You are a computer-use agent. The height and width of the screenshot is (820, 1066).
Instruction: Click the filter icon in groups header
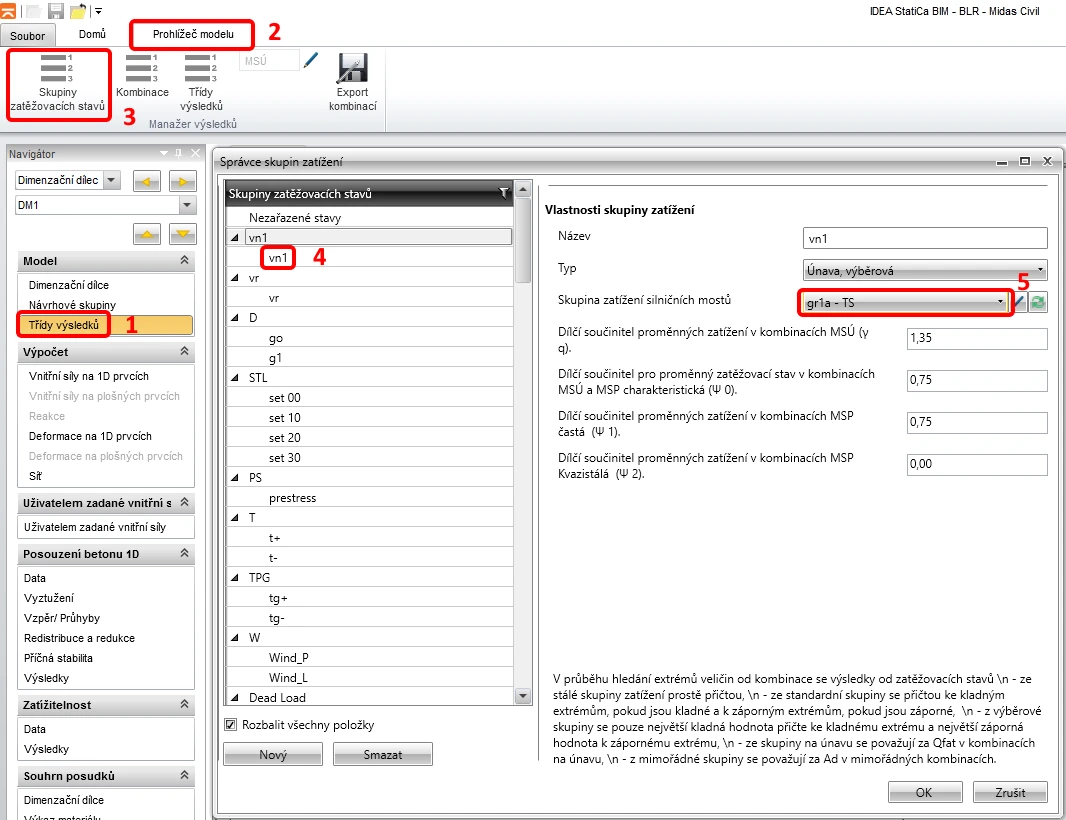point(503,193)
